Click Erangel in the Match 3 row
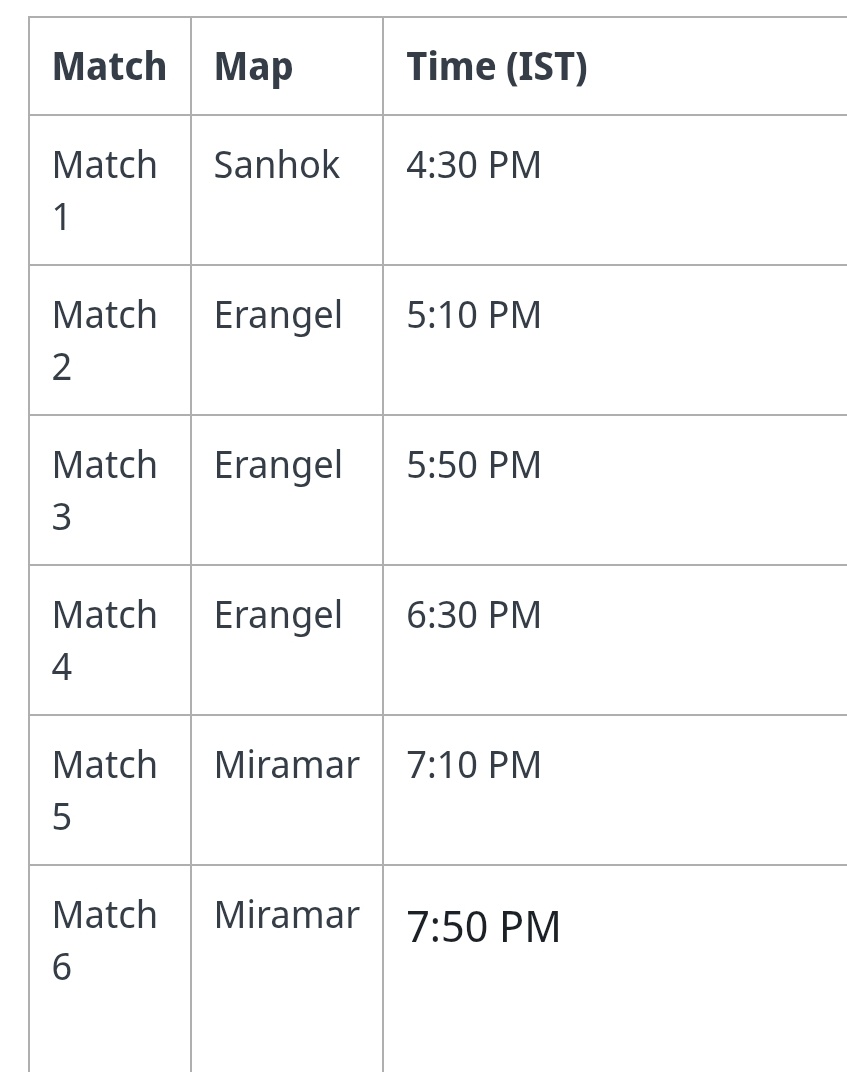Image resolution: width=847 pixels, height=1072 pixels. coord(278,466)
